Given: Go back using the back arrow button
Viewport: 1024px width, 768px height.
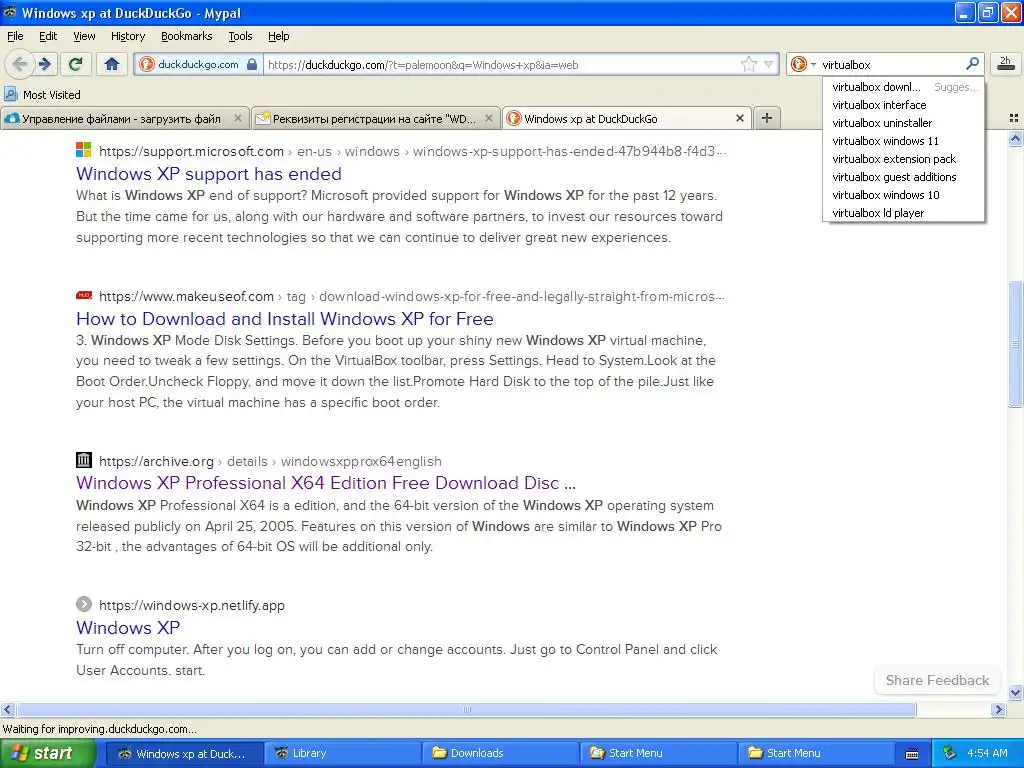Looking at the screenshot, I should point(20,64).
